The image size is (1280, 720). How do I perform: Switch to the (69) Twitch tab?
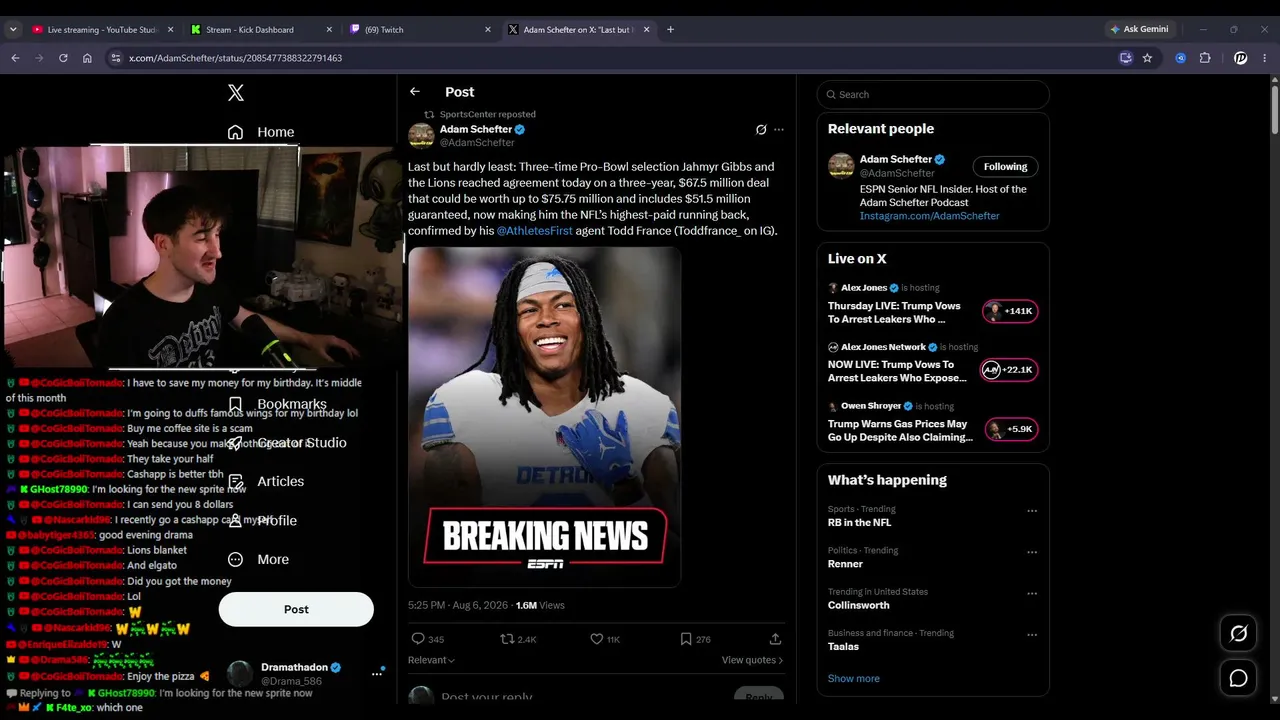point(421,30)
